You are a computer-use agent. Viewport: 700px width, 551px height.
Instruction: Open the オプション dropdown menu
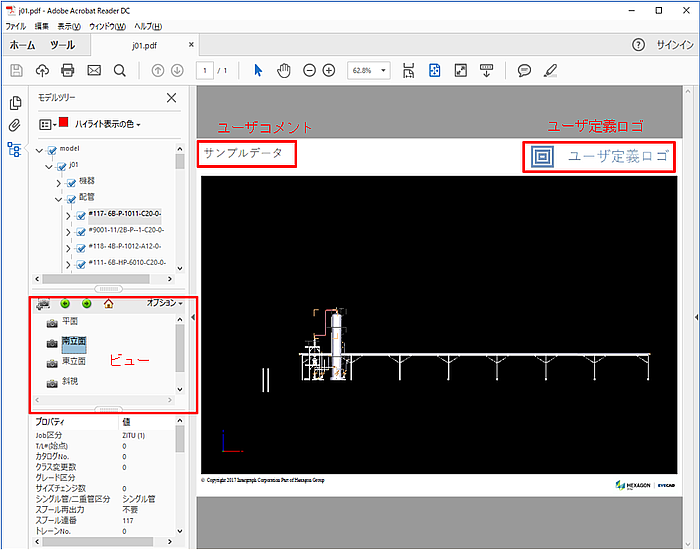point(165,303)
